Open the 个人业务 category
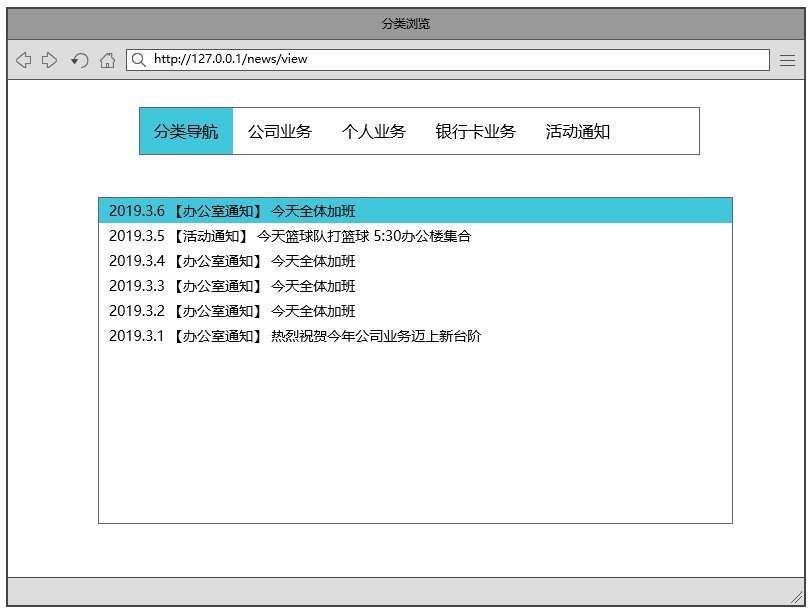The height and width of the screenshot is (612, 811). click(373, 131)
